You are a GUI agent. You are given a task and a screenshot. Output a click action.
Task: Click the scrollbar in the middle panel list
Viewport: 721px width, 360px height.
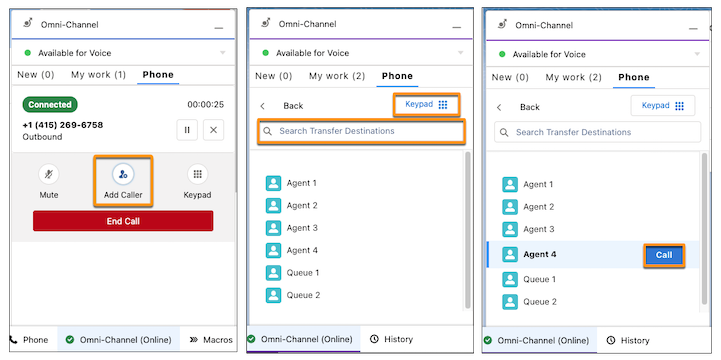468,230
